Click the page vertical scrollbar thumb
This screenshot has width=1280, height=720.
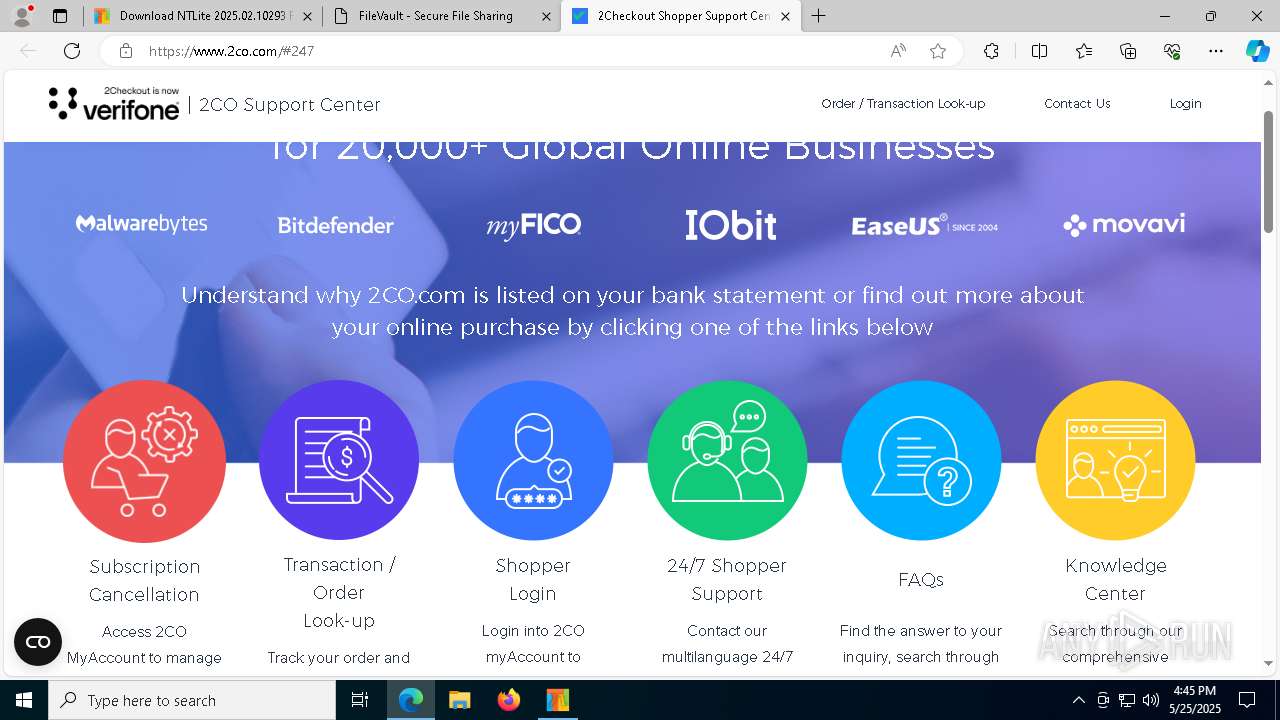1269,172
